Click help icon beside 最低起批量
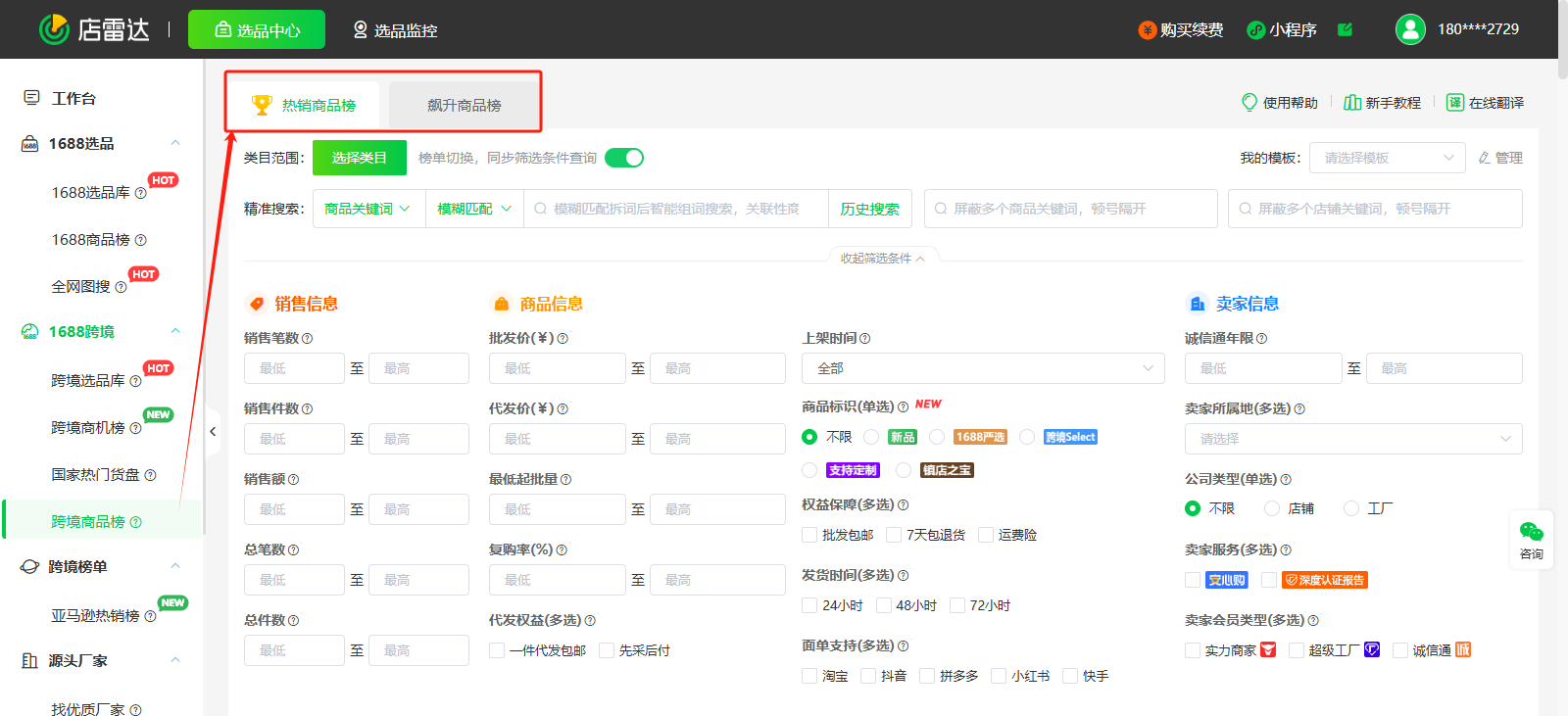 565,479
